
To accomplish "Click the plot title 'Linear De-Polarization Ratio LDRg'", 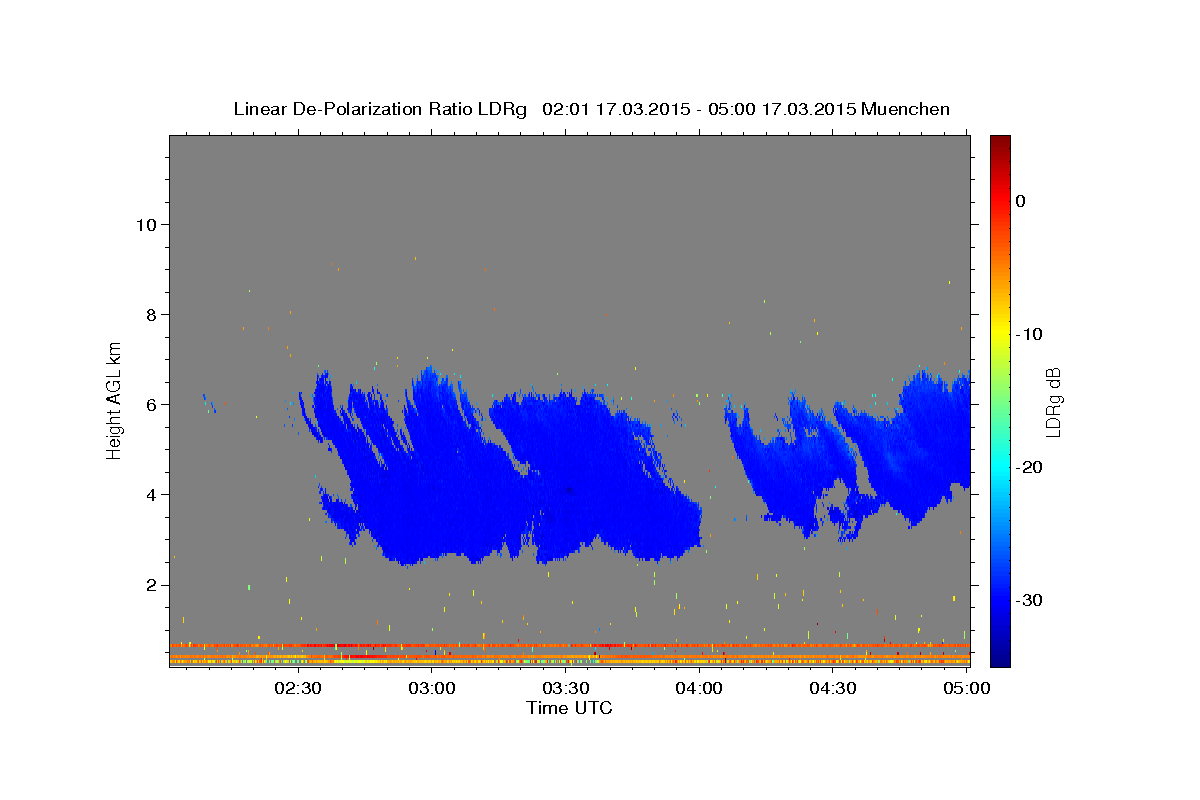I will coord(380,109).
